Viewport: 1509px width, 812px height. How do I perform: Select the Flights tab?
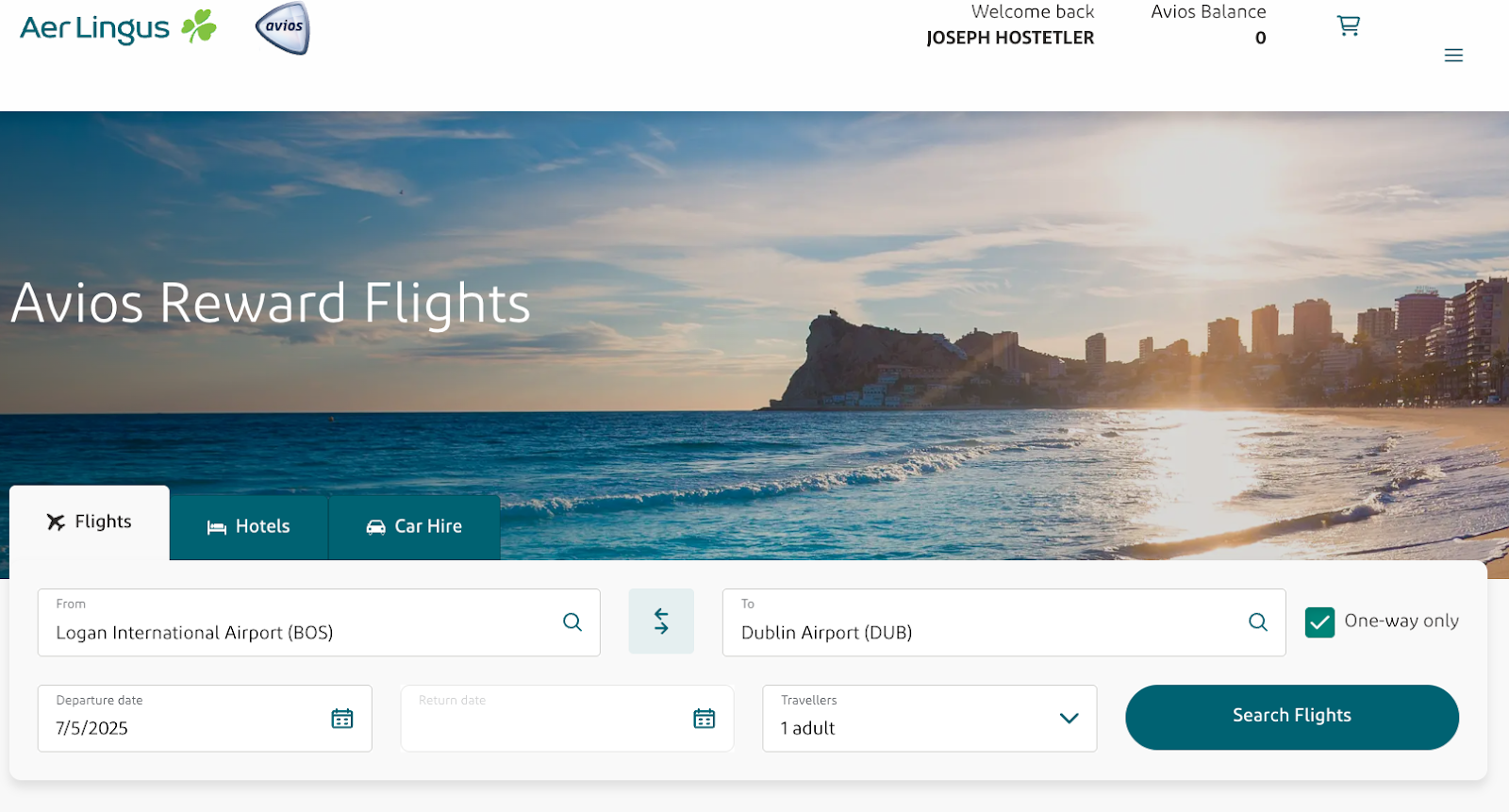coord(90,522)
